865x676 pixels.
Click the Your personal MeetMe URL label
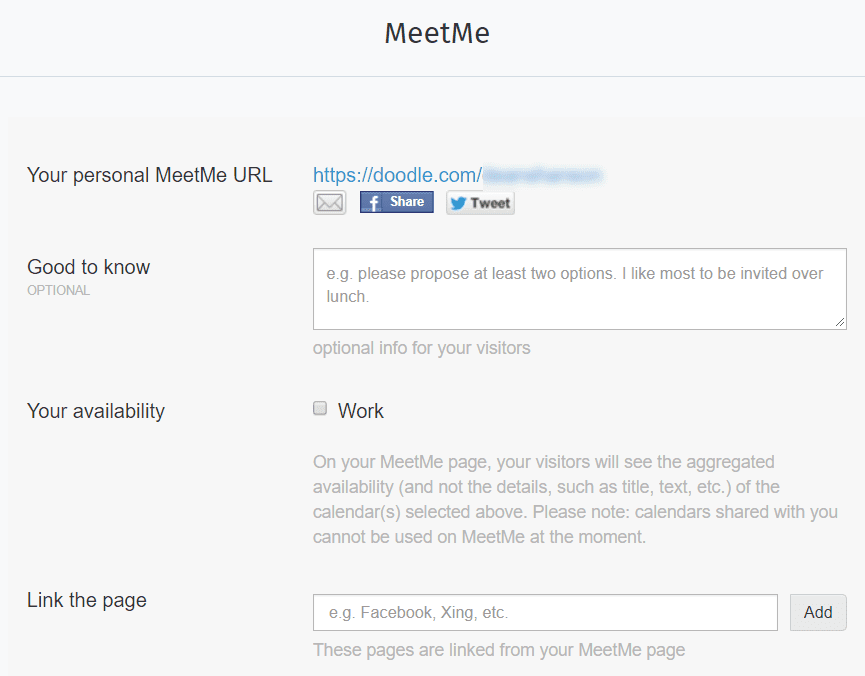tap(149, 175)
